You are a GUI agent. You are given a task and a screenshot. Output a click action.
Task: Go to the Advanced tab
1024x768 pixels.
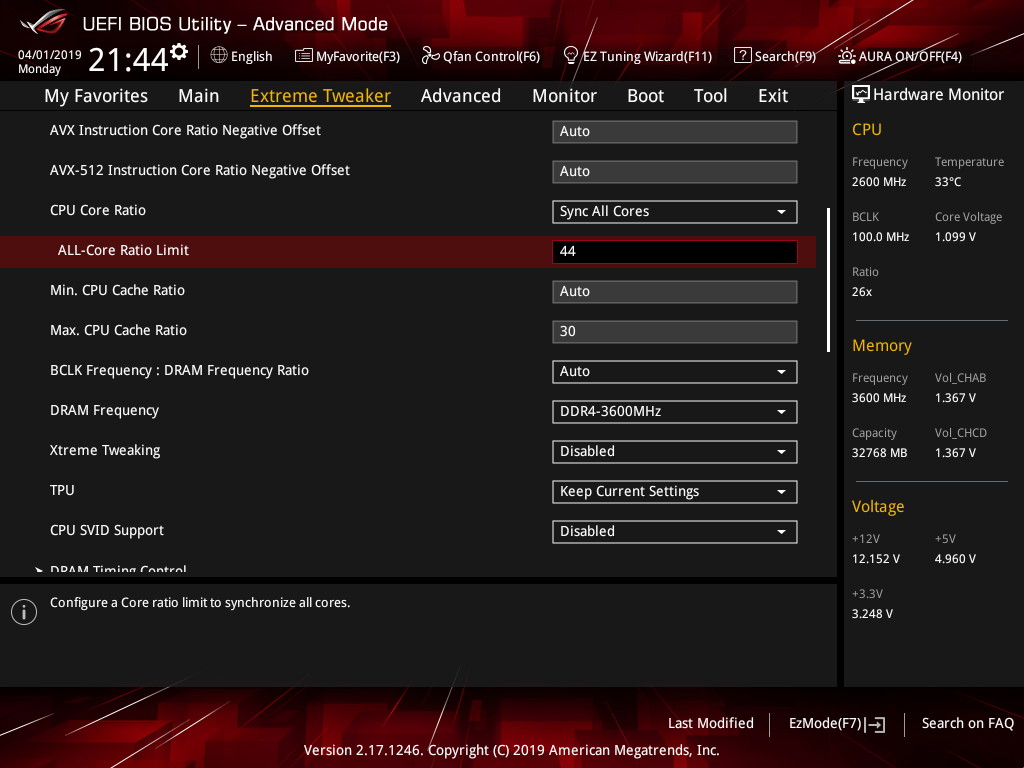pyautogui.click(x=461, y=96)
